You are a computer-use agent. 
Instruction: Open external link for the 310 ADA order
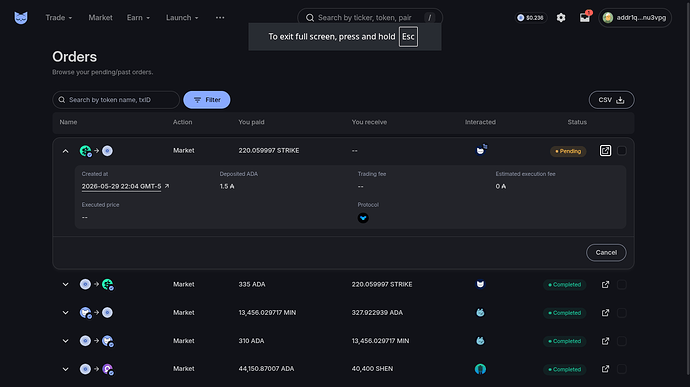(606, 341)
